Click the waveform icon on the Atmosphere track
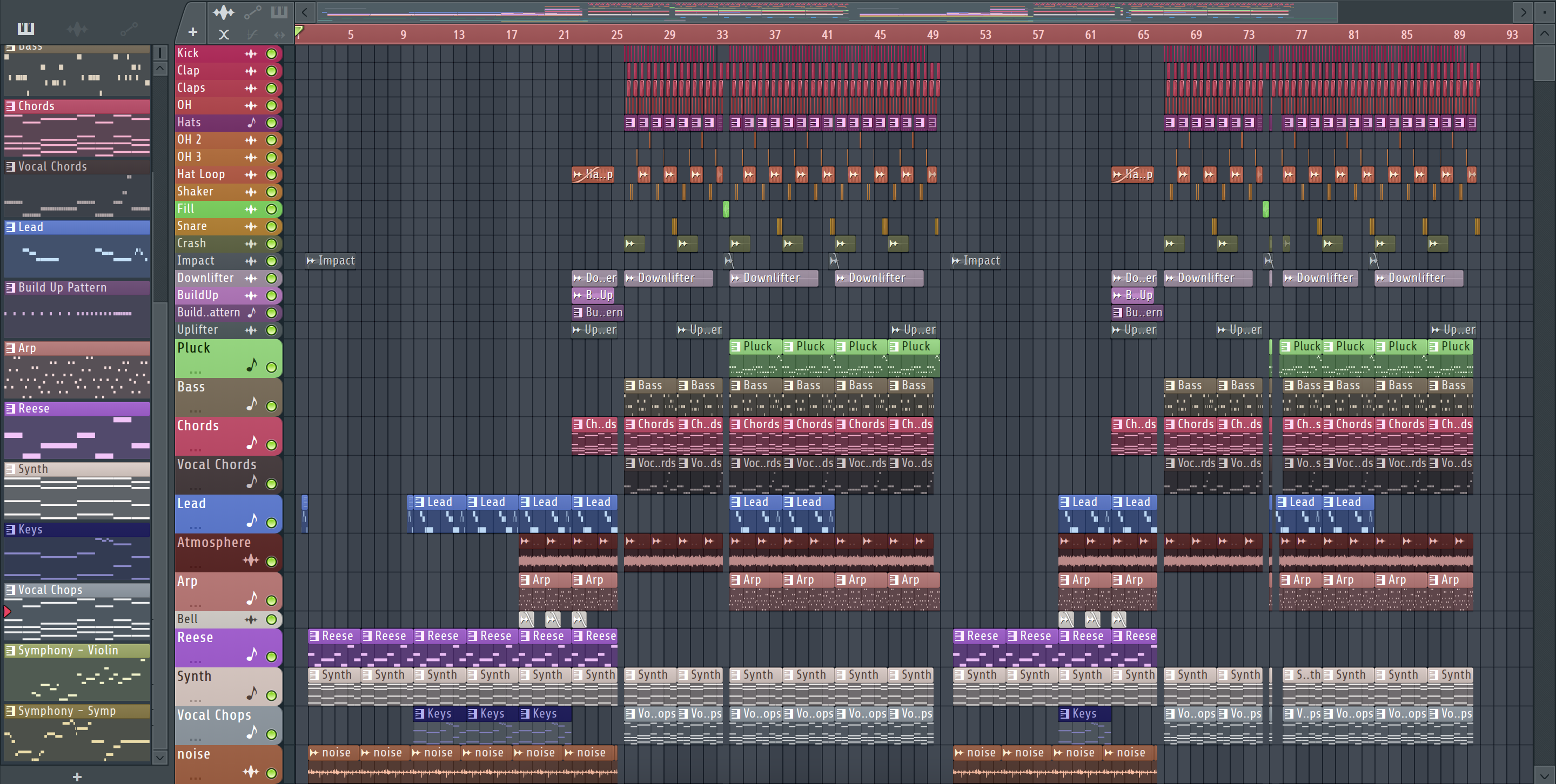This screenshot has height=784, width=1556. tap(251, 560)
